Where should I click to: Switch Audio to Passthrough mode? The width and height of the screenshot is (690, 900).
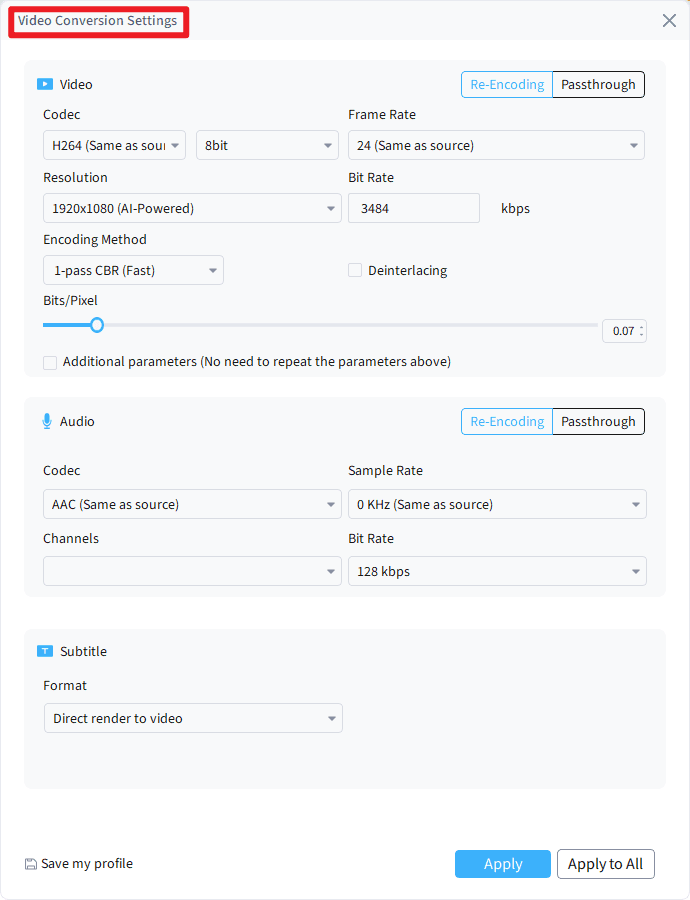598,421
